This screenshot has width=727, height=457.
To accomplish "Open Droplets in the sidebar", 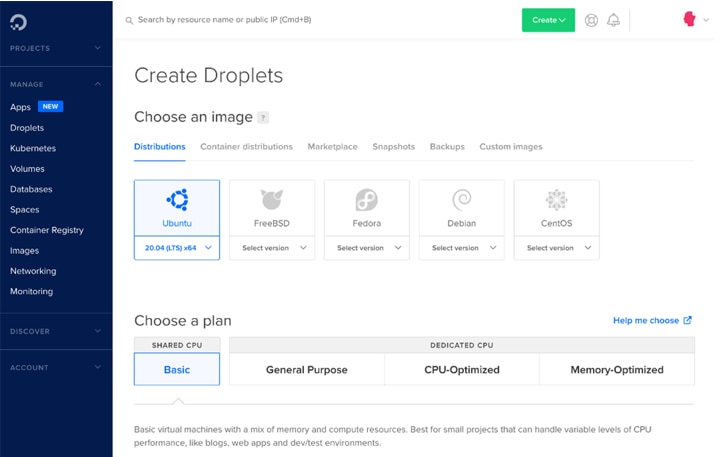I will pyautogui.click(x=27, y=128).
